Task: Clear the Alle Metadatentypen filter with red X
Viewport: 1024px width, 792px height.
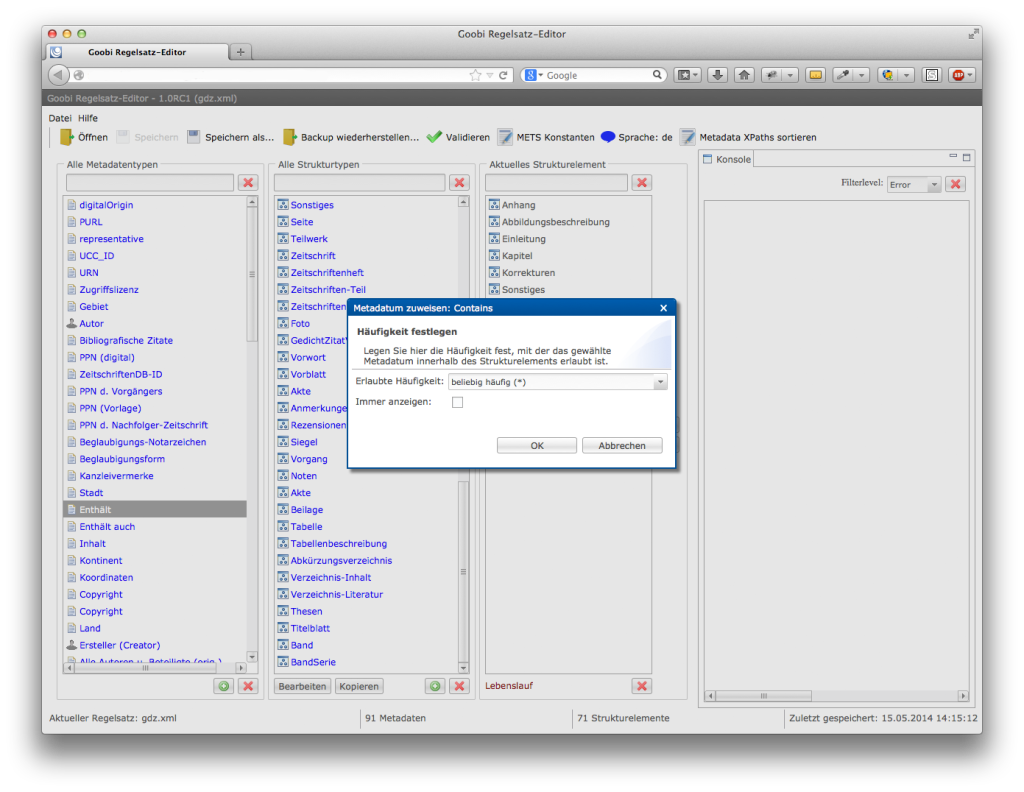Action: (x=248, y=183)
